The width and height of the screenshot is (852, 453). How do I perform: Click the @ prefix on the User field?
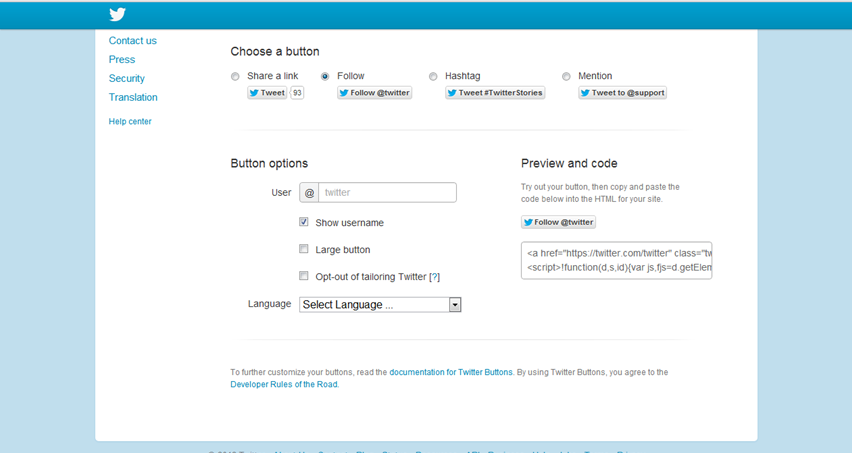pyautogui.click(x=309, y=192)
